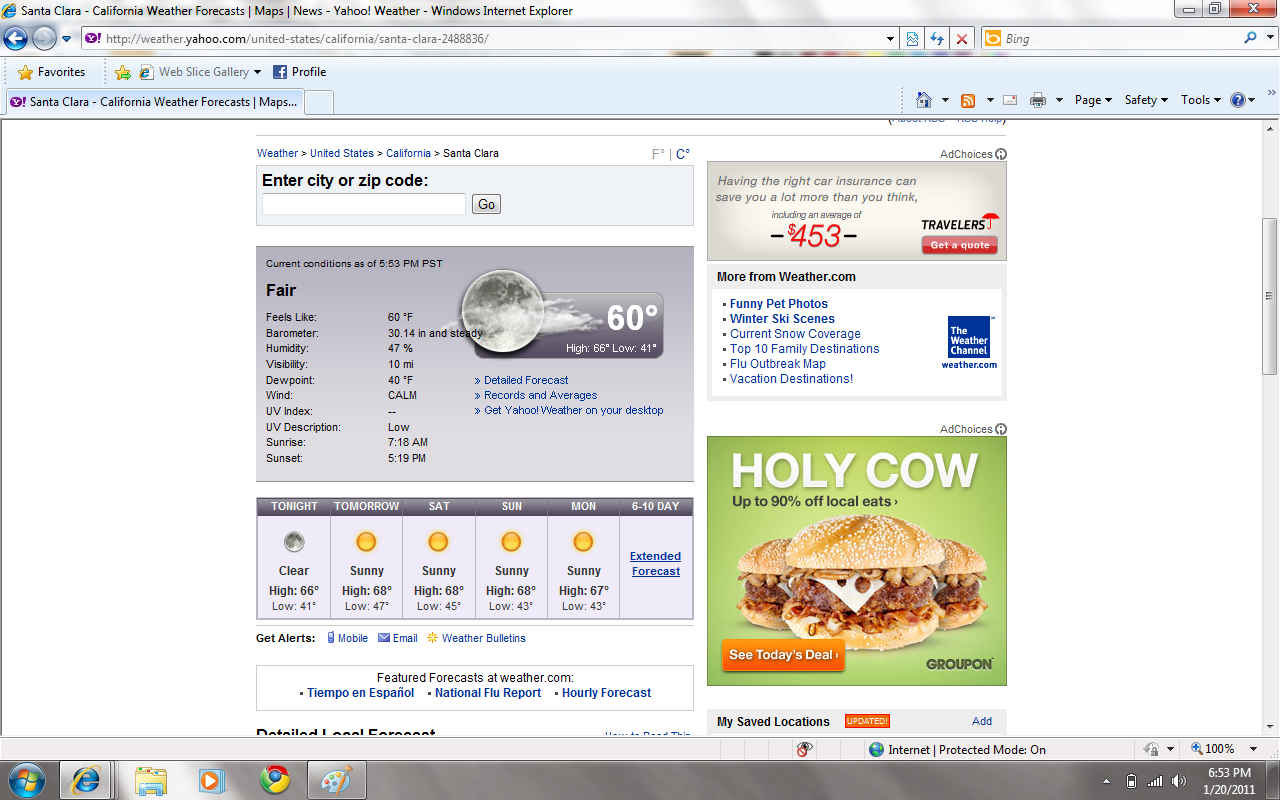Click the Bing search magnifier icon
Screen dimensions: 1280x800
(x=1250, y=38)
